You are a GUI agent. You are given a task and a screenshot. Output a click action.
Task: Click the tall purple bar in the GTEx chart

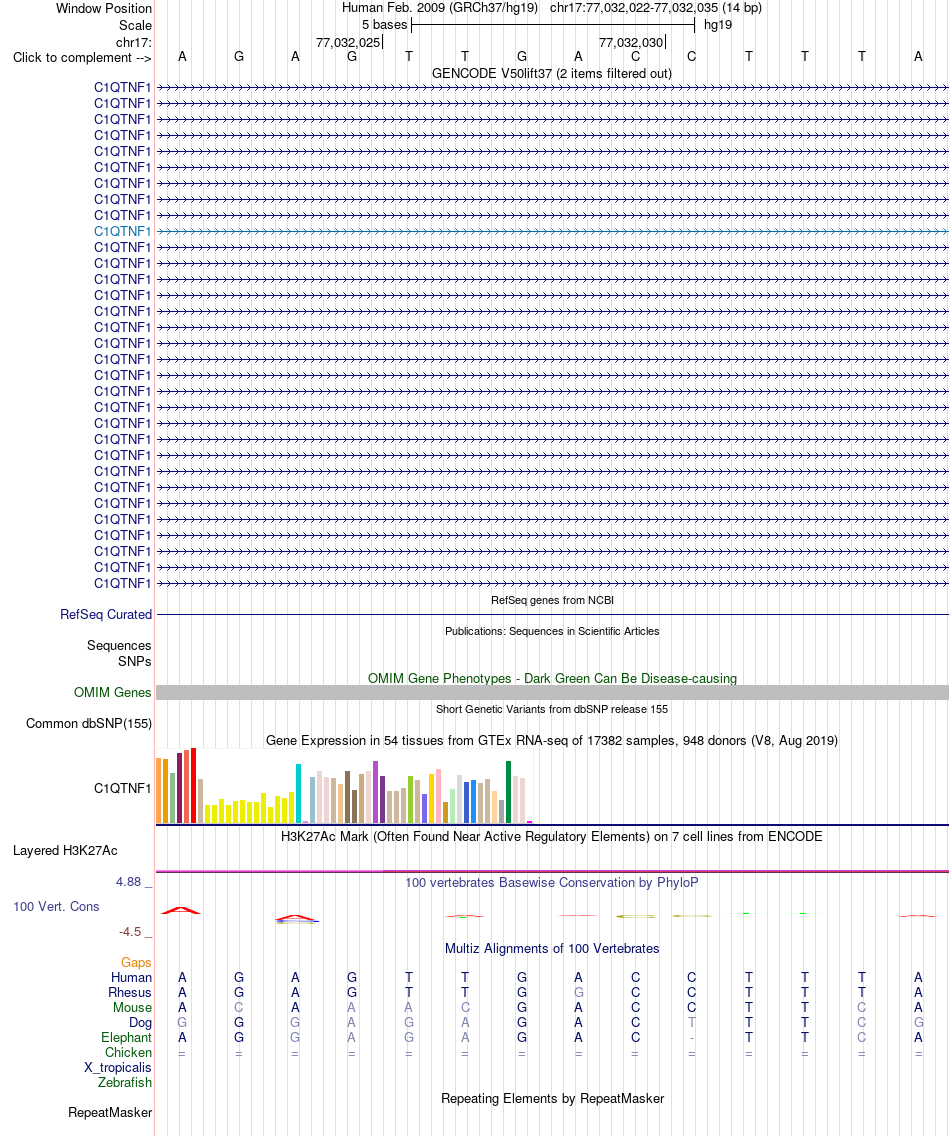[x=375, y=792]
